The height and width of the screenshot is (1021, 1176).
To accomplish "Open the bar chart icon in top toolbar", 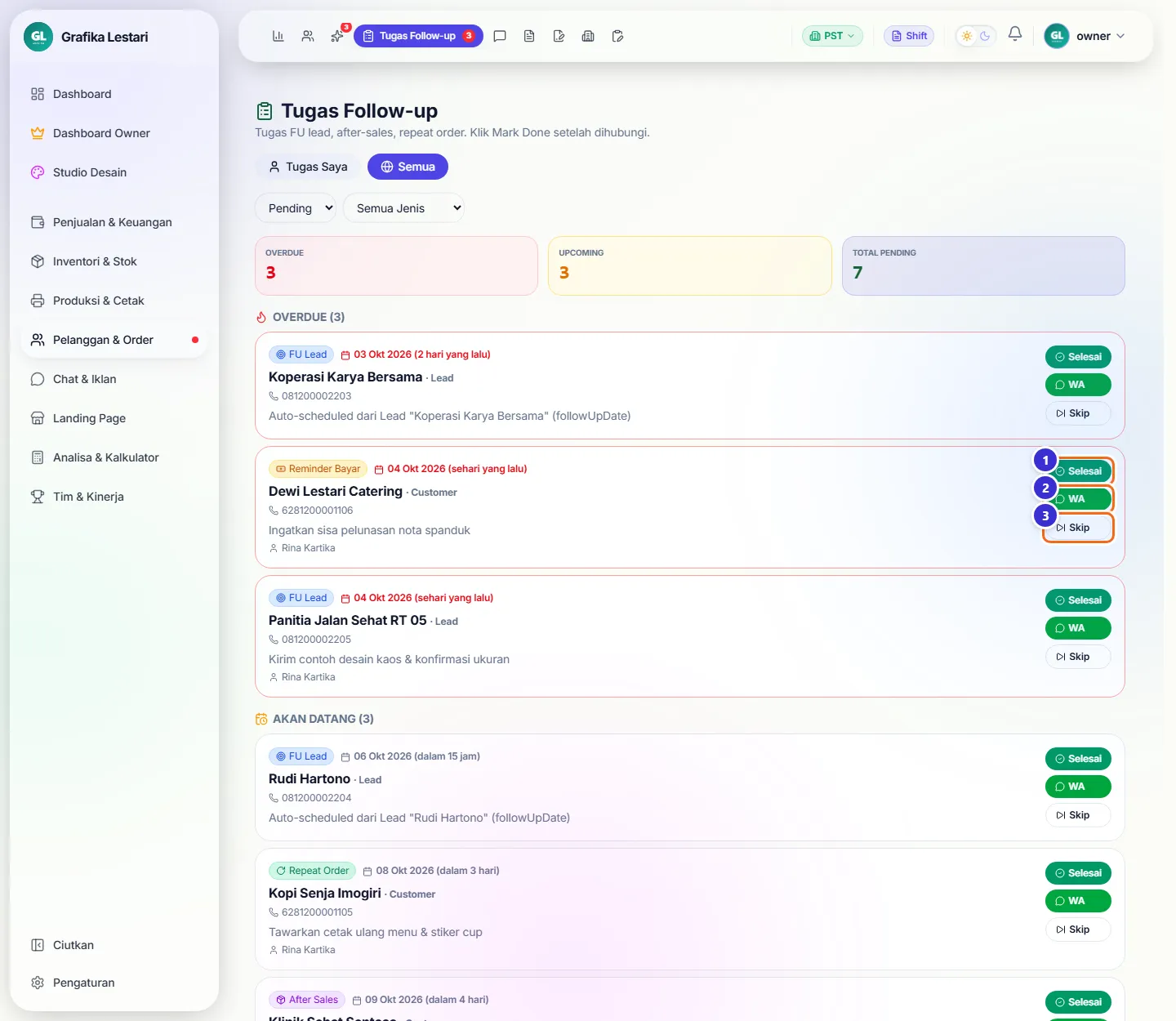I will tap(278, 36).
